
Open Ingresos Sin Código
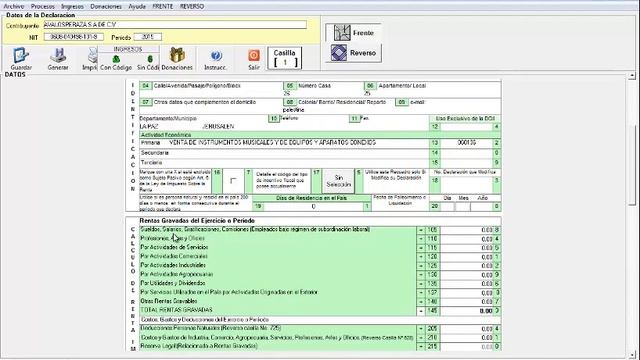pos(149,62)
